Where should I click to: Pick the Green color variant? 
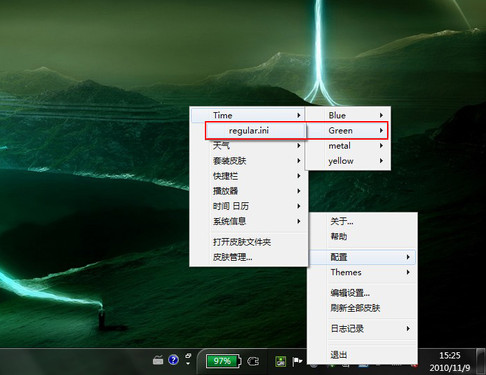[348, 131]
